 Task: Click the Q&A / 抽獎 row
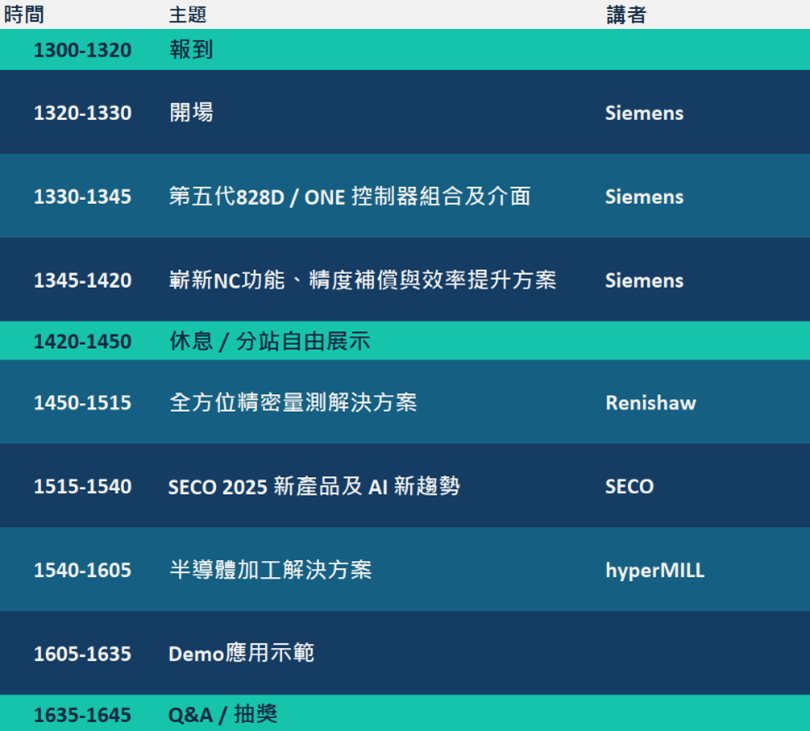[x=405, y=713]
